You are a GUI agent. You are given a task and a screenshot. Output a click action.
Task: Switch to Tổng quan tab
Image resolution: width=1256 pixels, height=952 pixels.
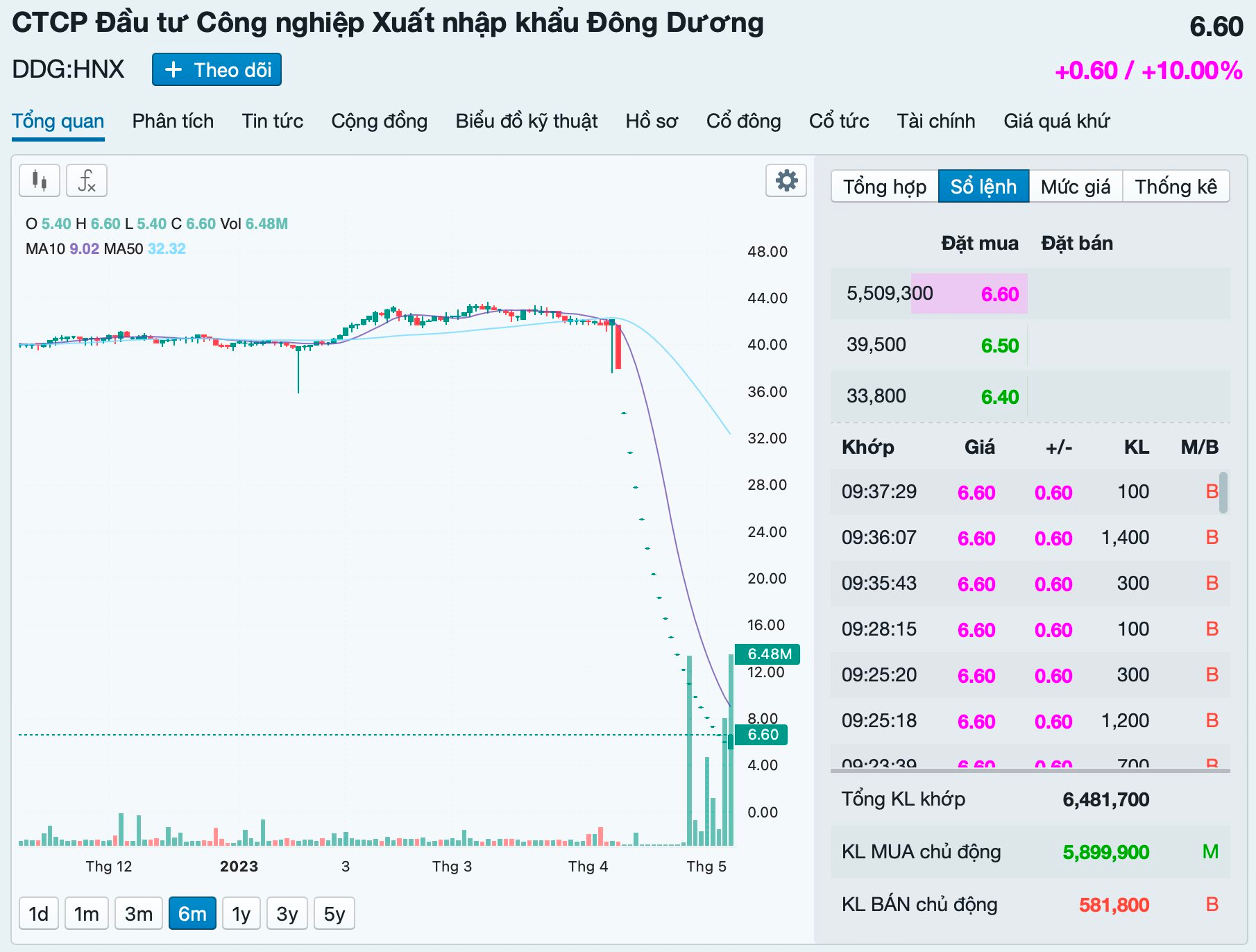click(58, 121)
